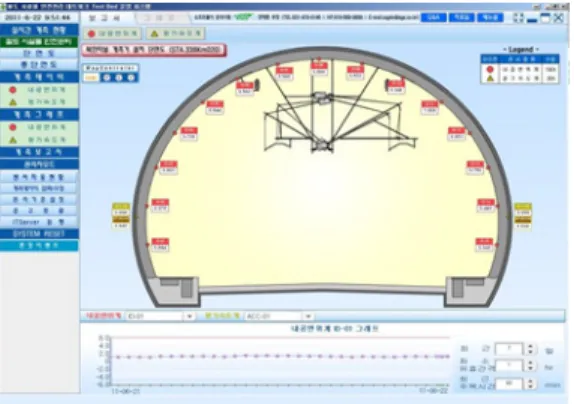This screenshot has width=574, height=404.
Task: Select yellow triangle item under 계측 데이터 header
Action: tap(39, 102)
